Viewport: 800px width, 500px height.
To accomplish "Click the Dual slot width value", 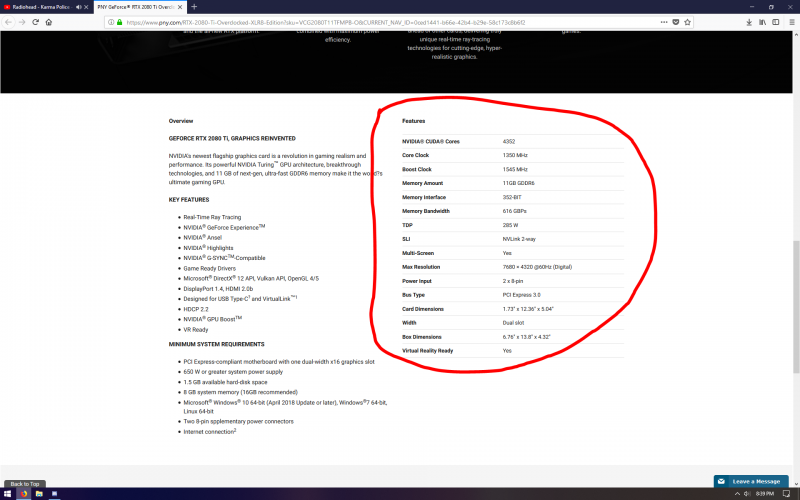I will point(513,323).
